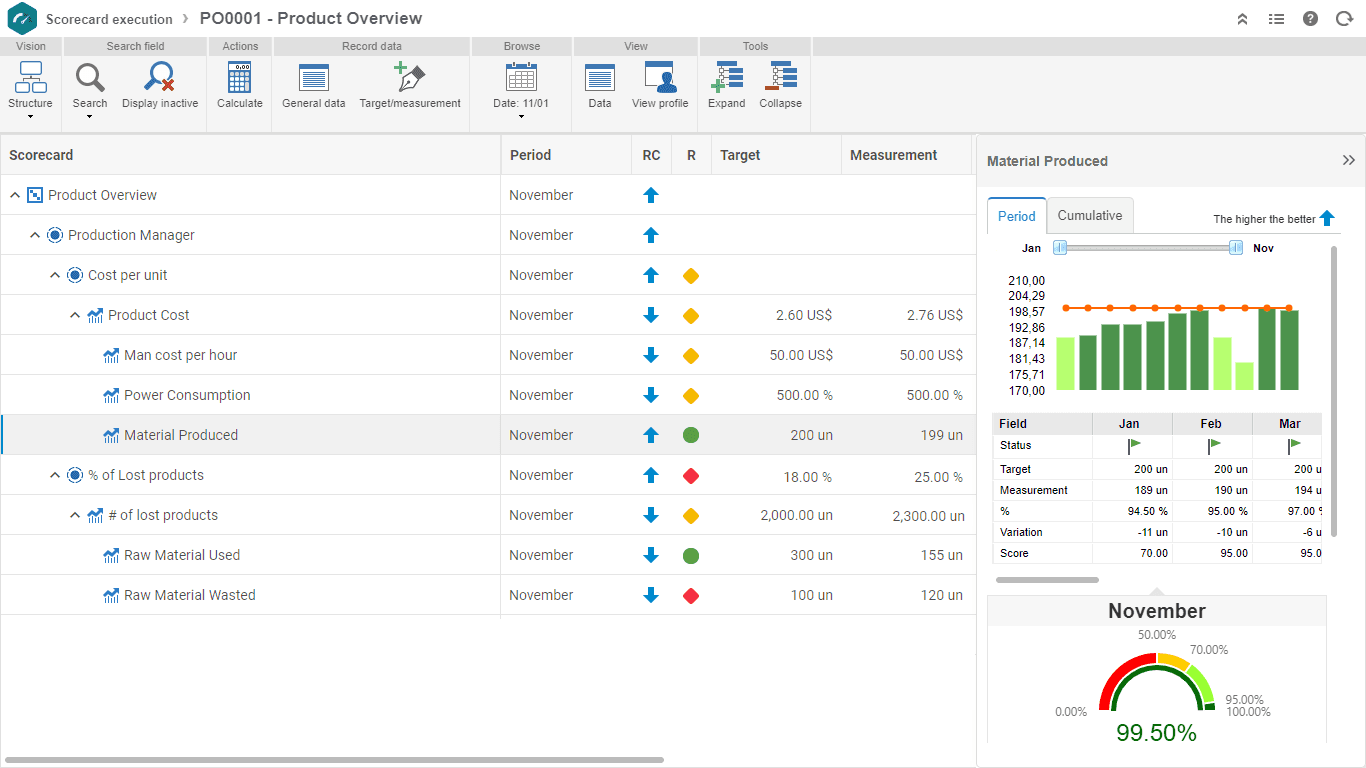Screen dimensions: 1366x768
Task: Click the Search magnifier icon
Action: tap(90, 78)
